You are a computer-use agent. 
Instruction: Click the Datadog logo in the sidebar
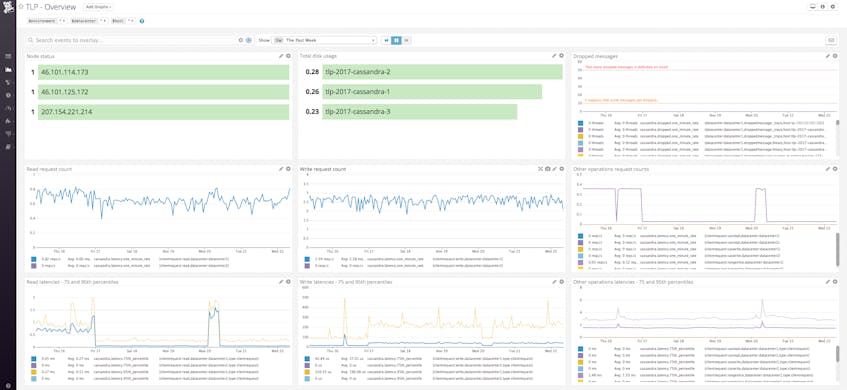coord(8,8)
